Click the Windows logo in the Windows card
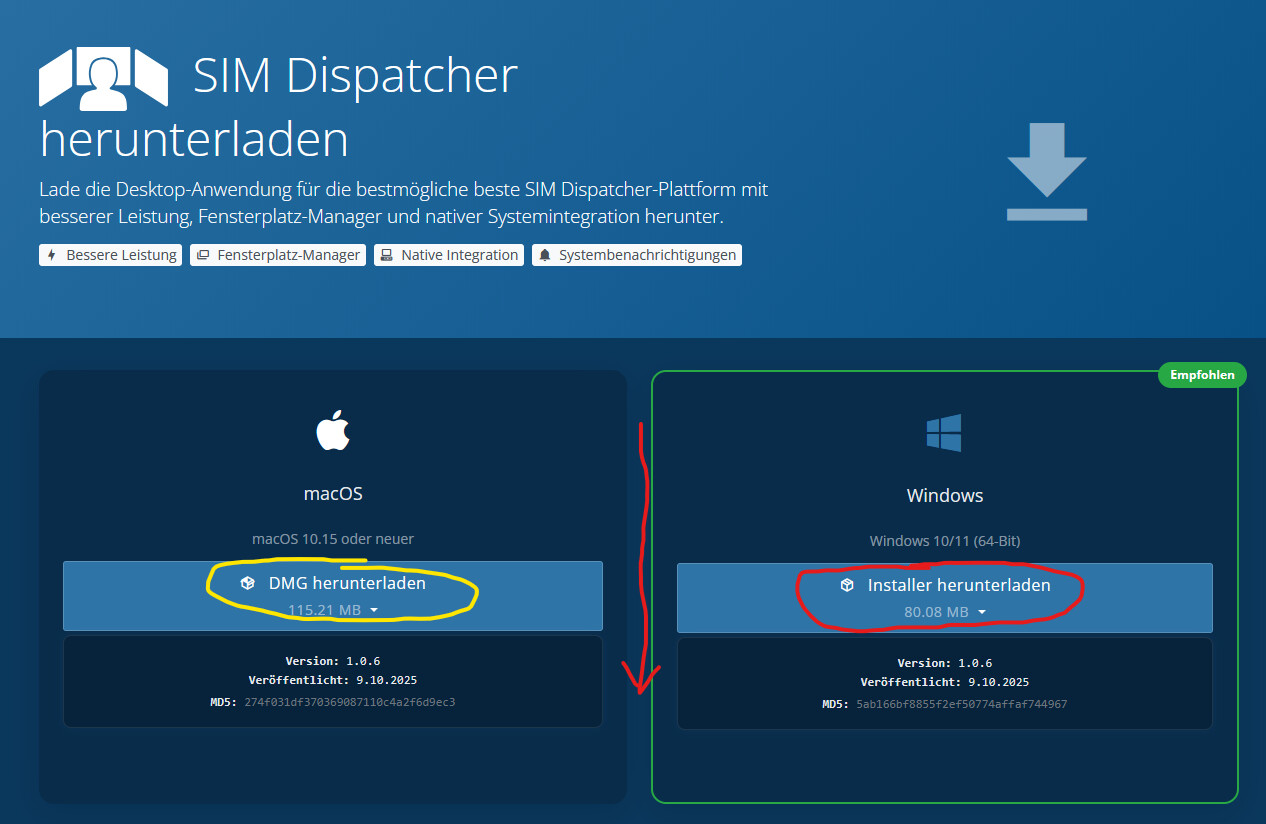 pyautogui.click(x=944, y=433)
